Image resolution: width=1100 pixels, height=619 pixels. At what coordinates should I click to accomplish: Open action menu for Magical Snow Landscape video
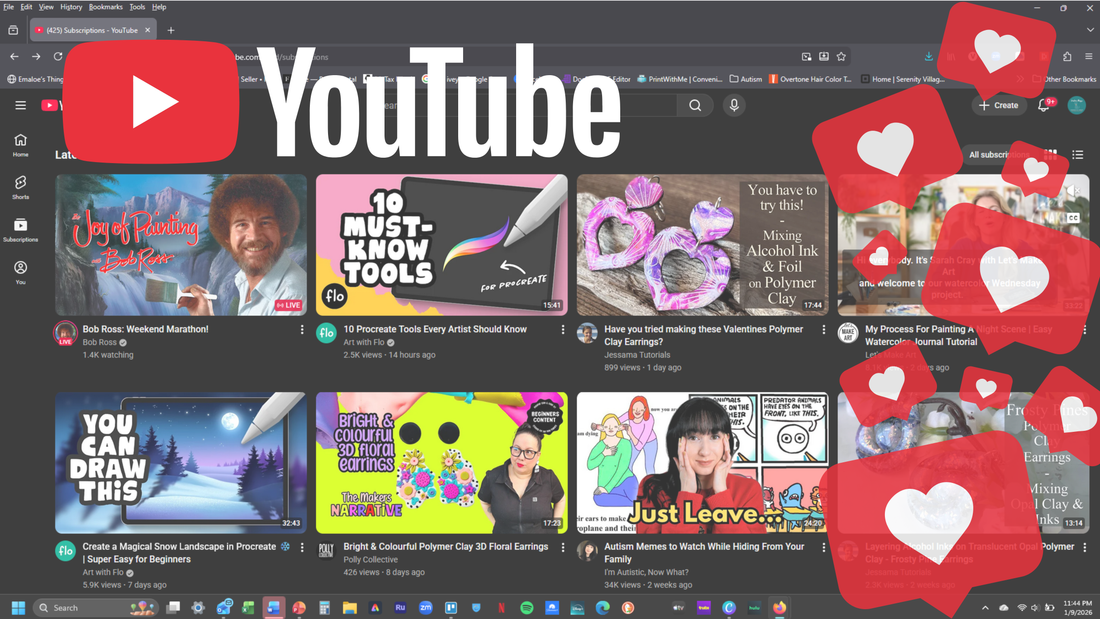tap(302, 547)
